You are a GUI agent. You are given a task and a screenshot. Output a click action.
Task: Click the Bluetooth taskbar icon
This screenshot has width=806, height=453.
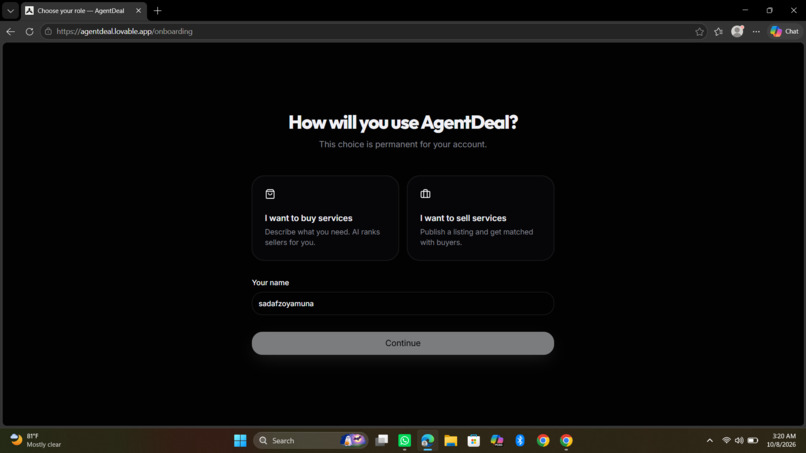520,441
